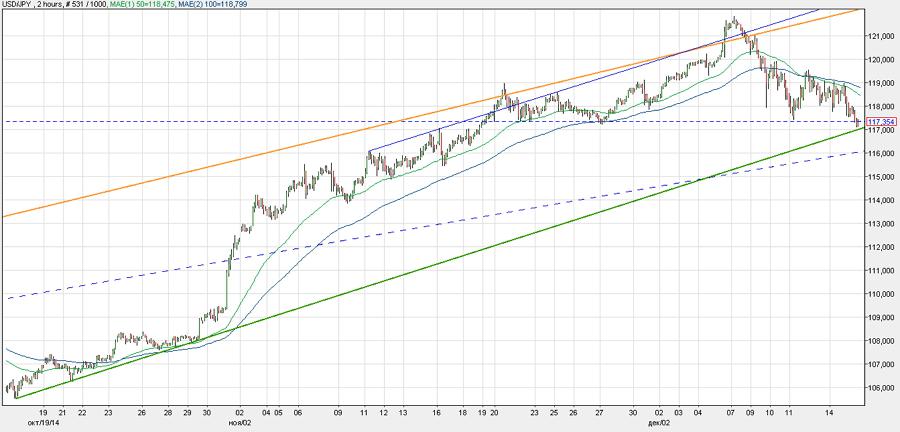Click the highest candlestick peak above 121,000
Viewport: 900px width, 432px height.
(735, 18)
